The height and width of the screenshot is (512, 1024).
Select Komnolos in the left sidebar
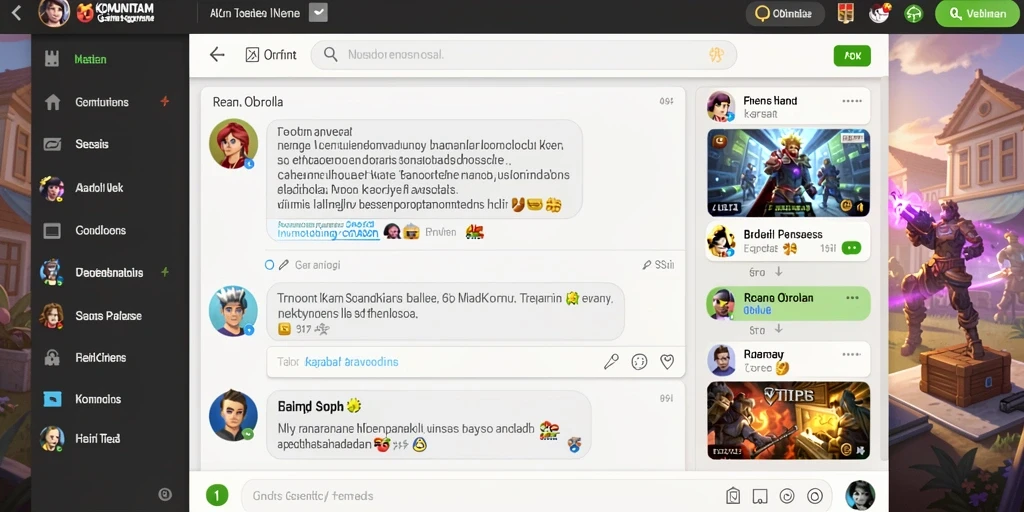(x=98, y=399)
